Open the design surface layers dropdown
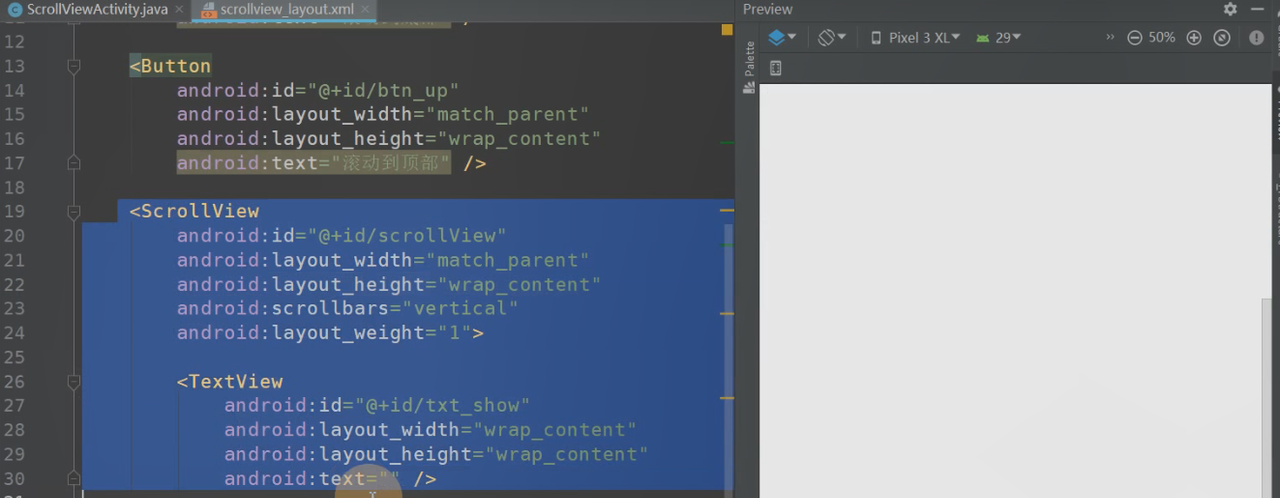The width and height of the screenshot is (1280, 498). click(x=782, y=37)
